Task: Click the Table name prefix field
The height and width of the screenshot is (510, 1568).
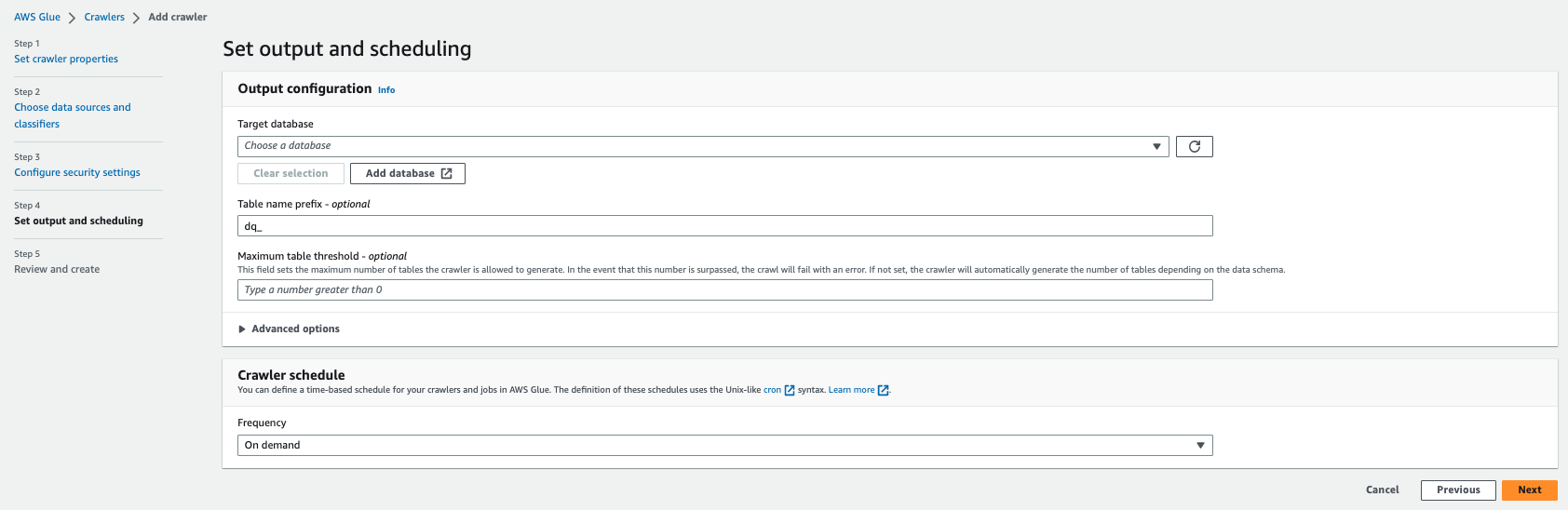Action: pos(724,226)
